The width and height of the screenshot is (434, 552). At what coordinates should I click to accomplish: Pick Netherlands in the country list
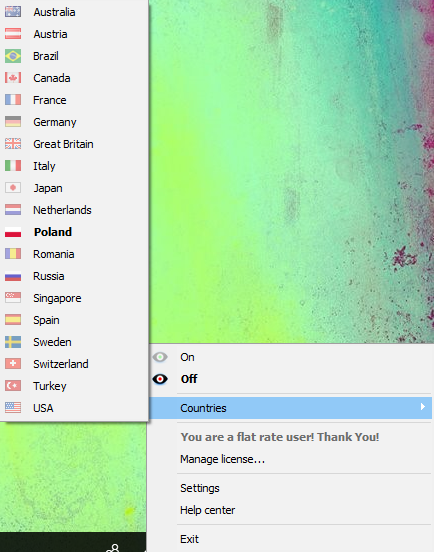pyautogui.click(x=62, y=210)
